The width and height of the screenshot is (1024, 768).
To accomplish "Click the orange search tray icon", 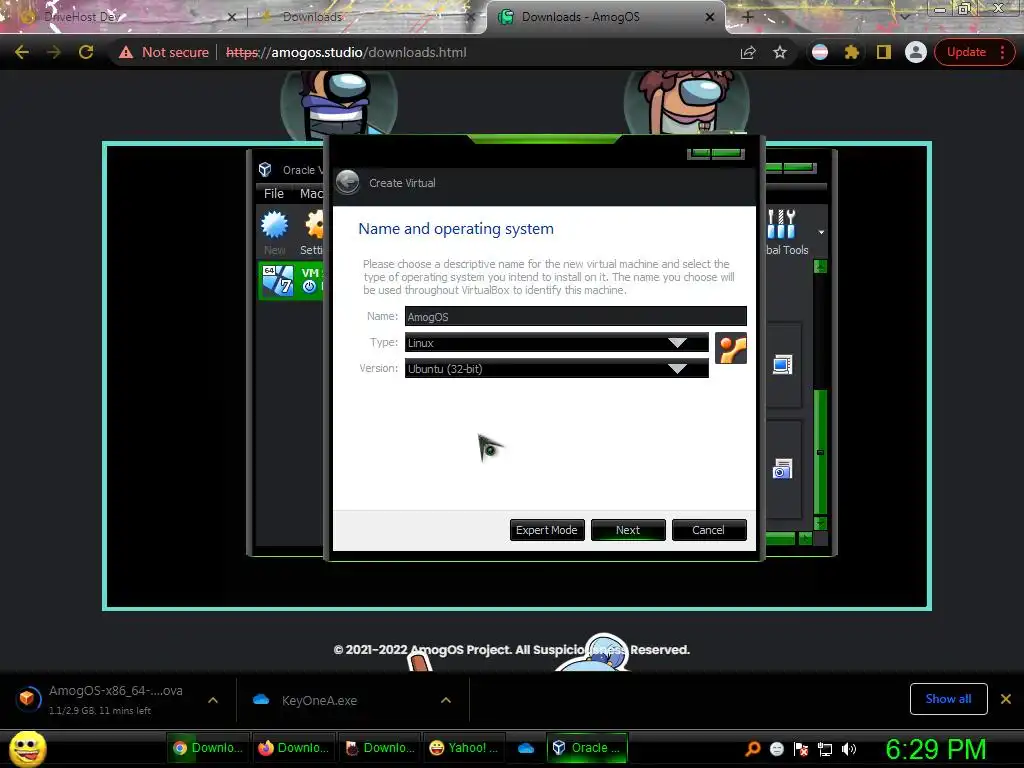I will pos(752,748).
